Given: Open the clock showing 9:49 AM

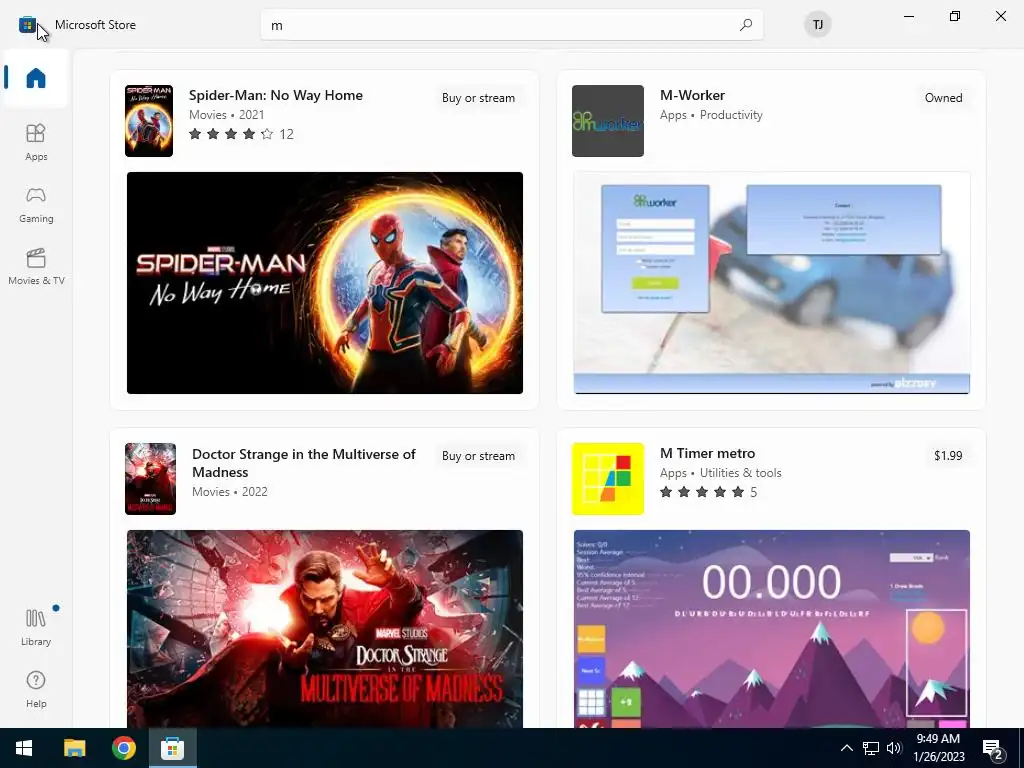Looking at the screenshot, I should coord(938,748).
